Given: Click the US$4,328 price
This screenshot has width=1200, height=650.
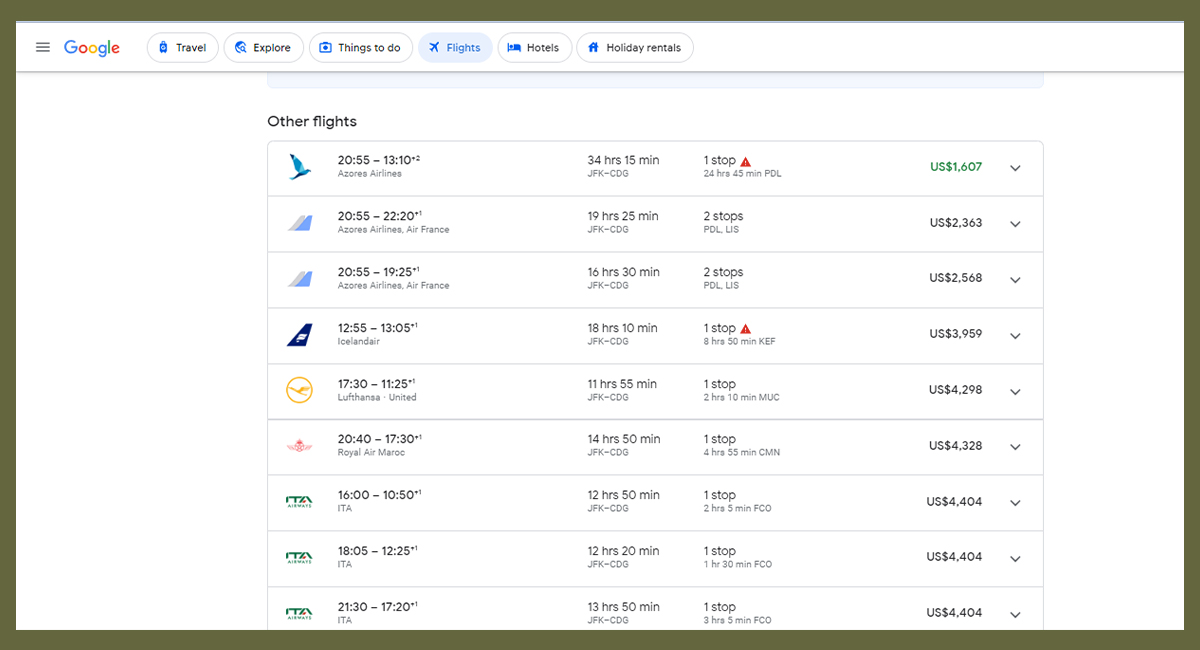Looking at the screenshot, I should click(x=956, y=446).
